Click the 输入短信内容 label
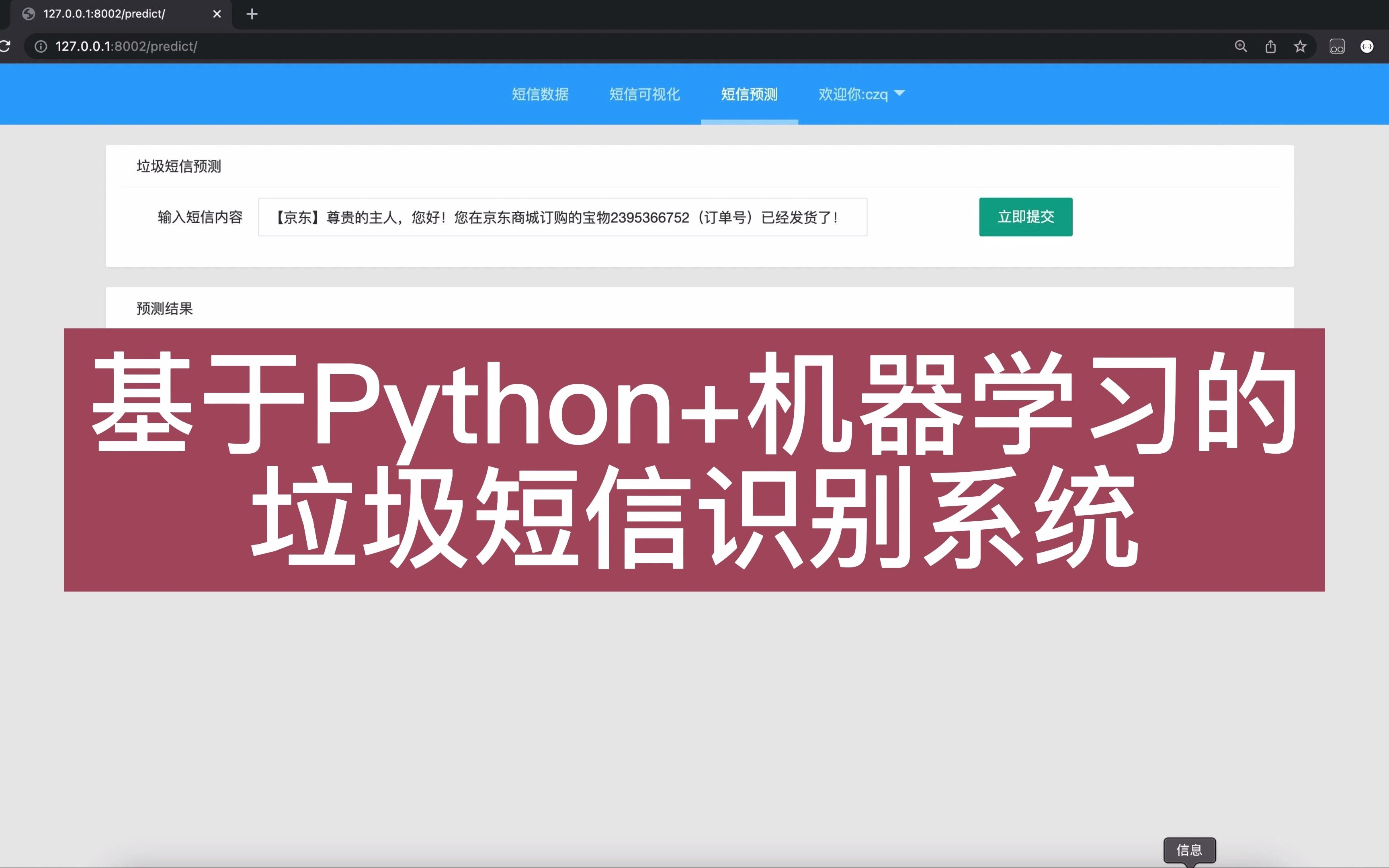The width and height of the screenshot is (1389, 868). 200,217
